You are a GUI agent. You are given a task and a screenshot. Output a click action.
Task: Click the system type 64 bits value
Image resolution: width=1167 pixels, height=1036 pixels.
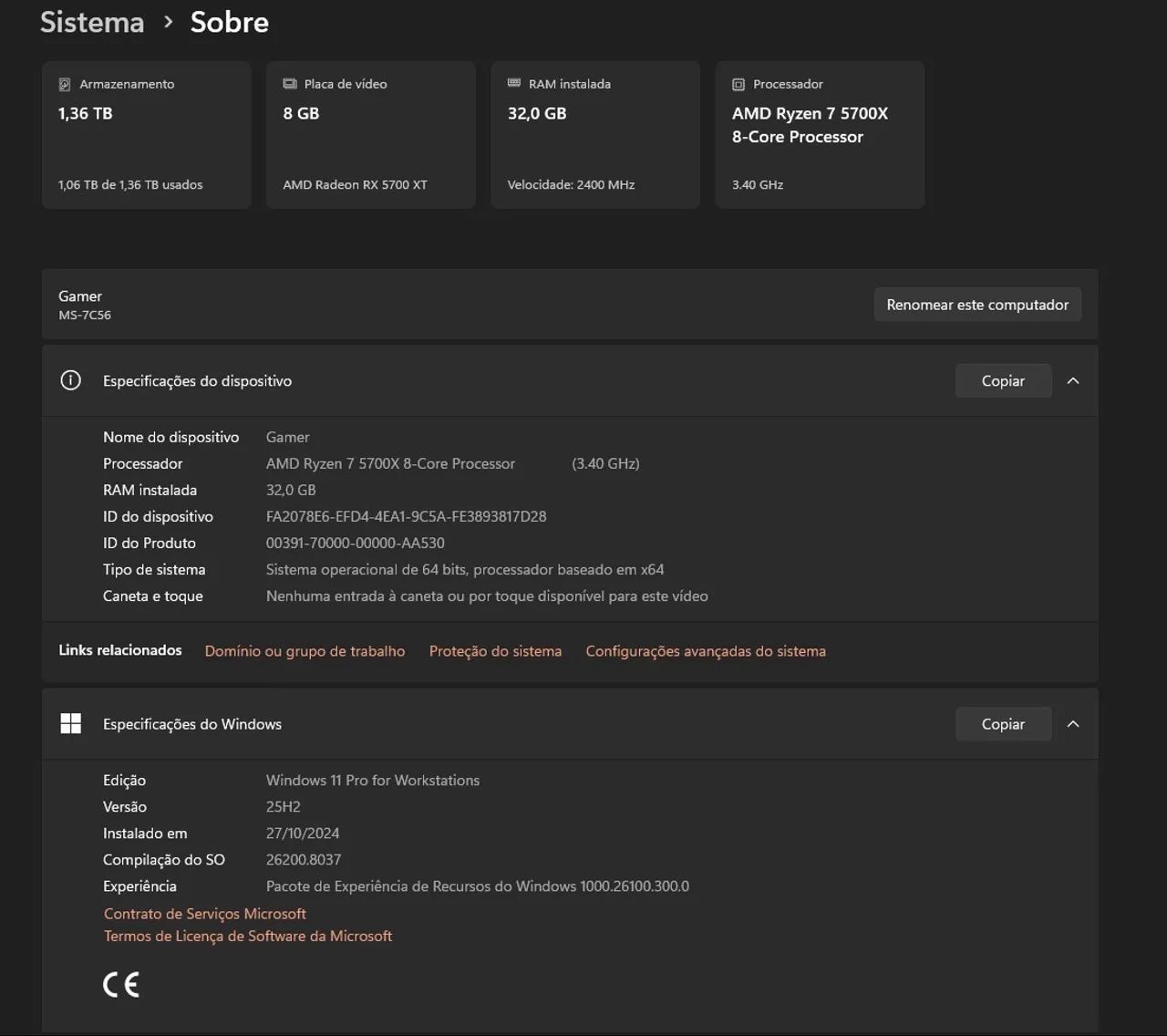(465, 569)
